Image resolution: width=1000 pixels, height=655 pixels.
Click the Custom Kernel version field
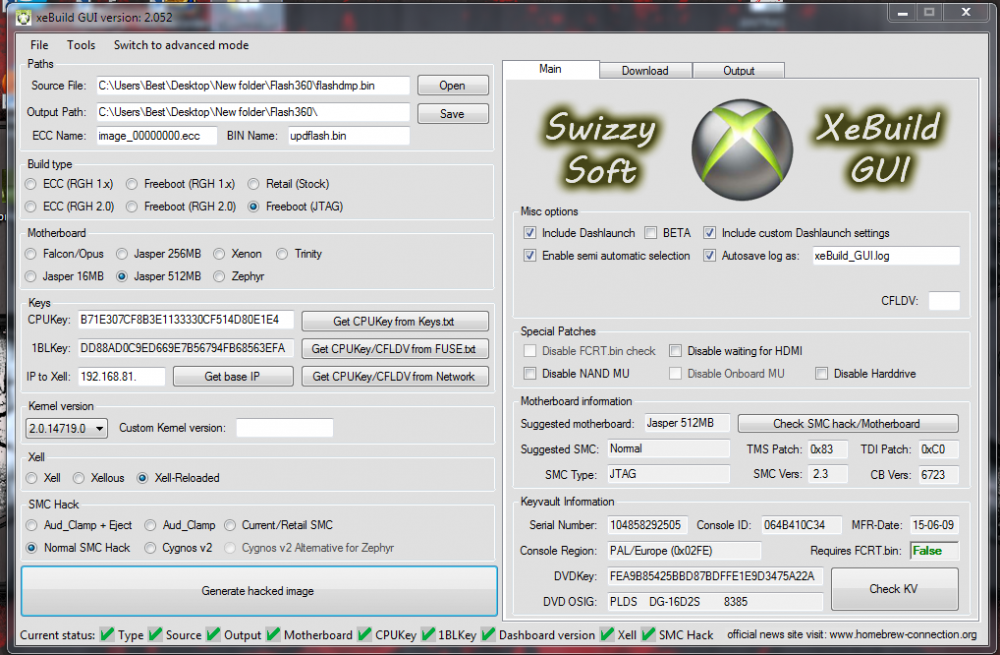point(284,428)
